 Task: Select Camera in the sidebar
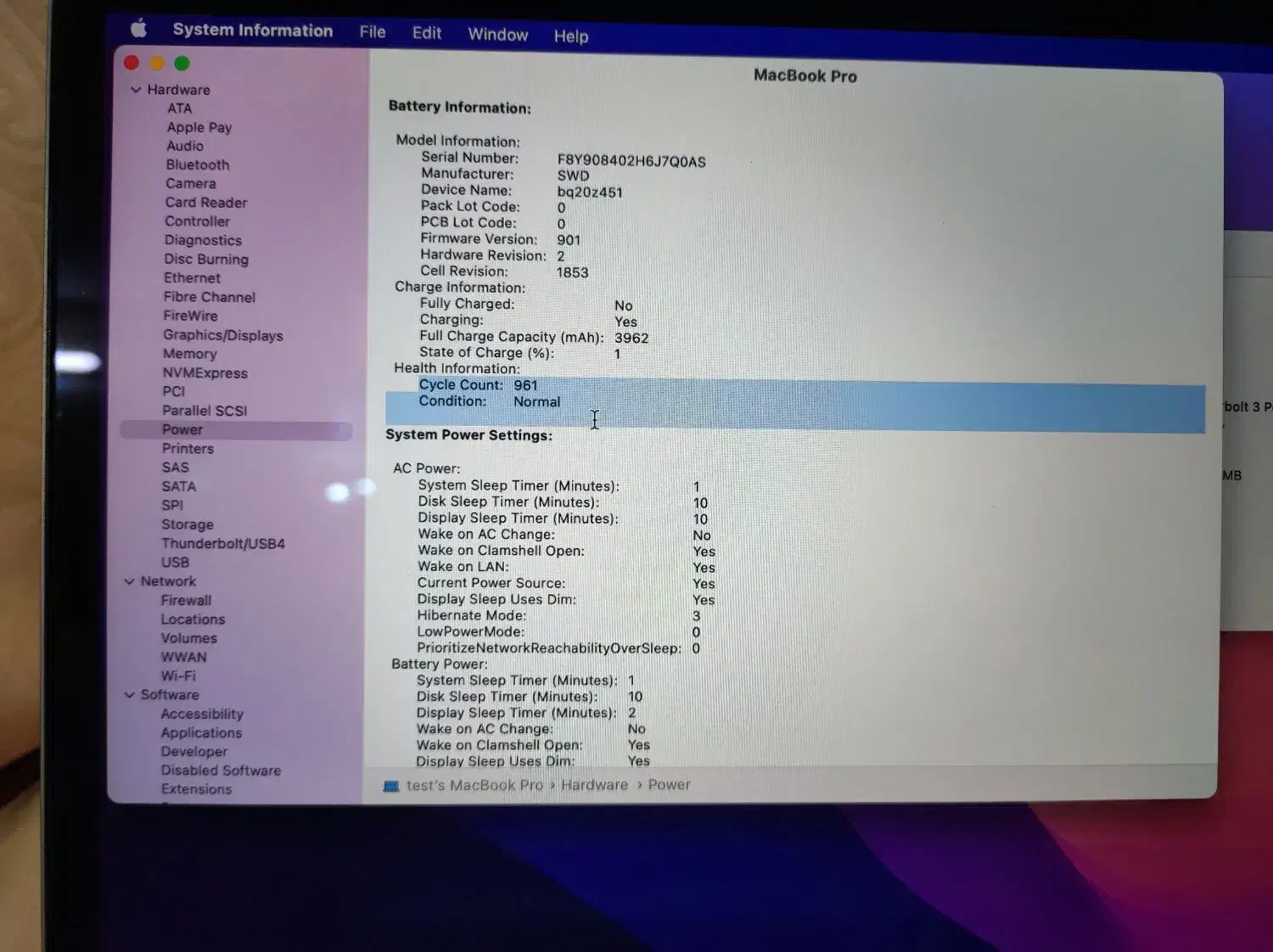pyautogui.click(x=191, y=183)
